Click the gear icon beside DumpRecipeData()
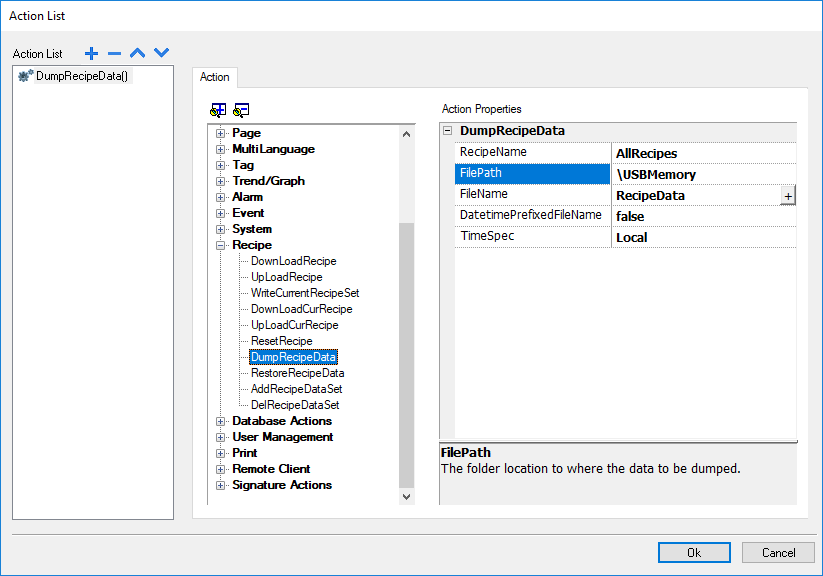The height and width of the screenshot is (576, 823). pyautogui.click(x=23, y=75)
